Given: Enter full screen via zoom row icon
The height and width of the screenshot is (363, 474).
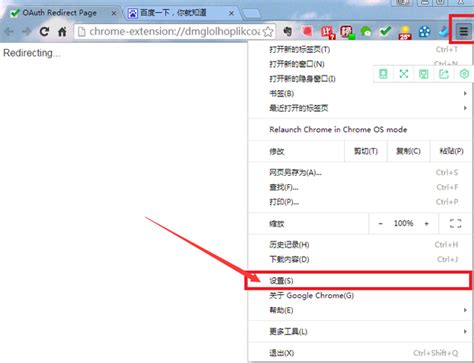Looking at the screenshot, I should pos(455,223).
